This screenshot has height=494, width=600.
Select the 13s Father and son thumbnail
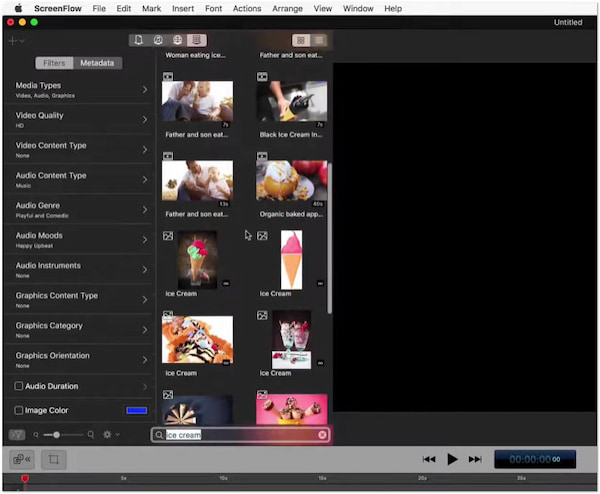pyautogui.click(x=197, y=181)
